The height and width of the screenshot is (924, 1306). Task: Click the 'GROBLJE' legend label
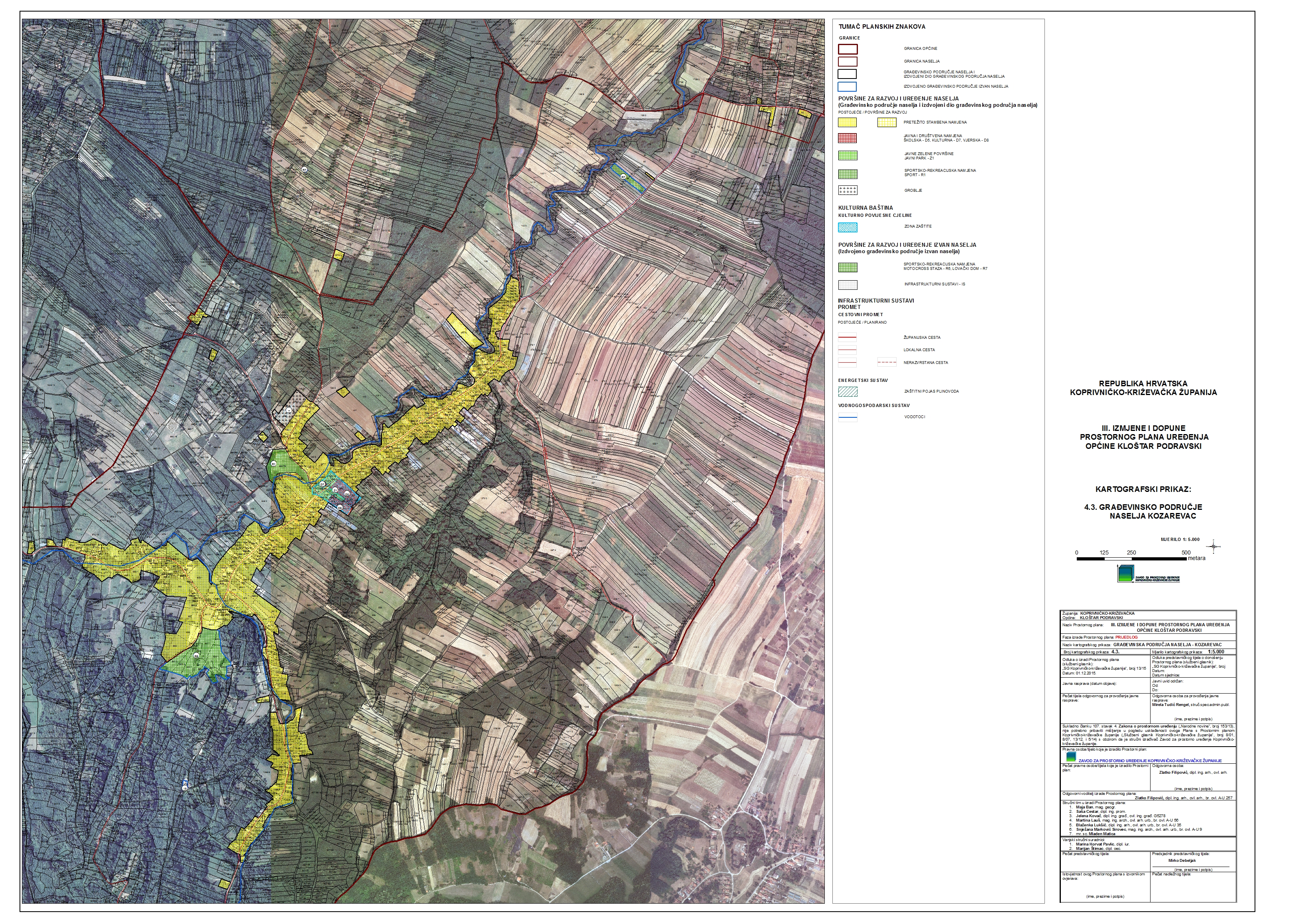coord(913,191)
